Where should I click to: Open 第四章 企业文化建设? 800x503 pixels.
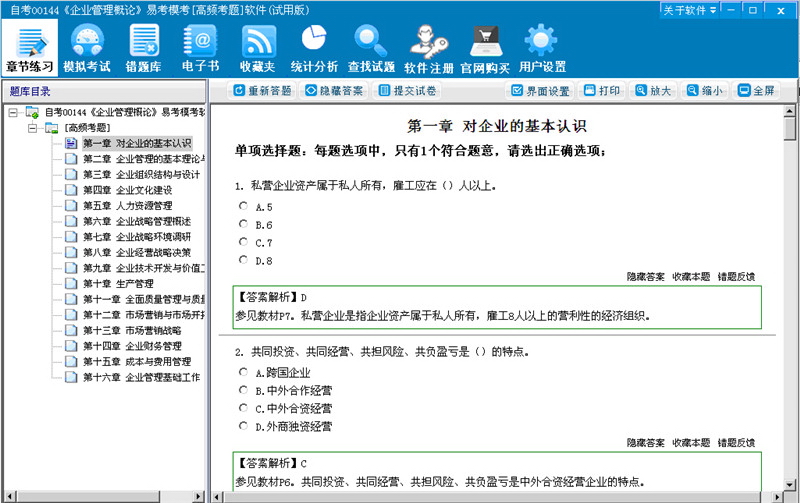(128, 190)
